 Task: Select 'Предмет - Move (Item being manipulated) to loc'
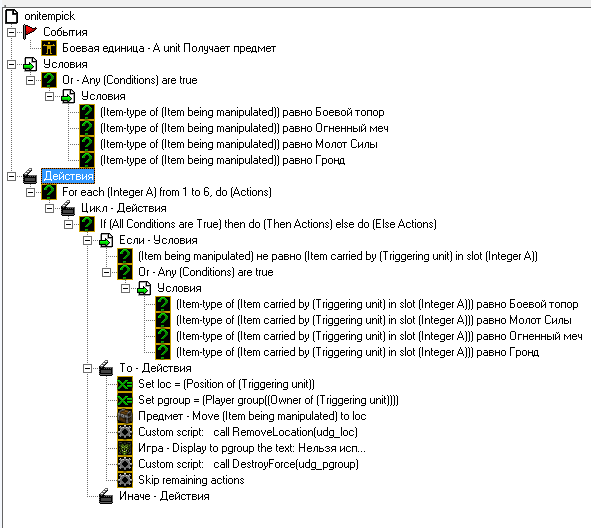coord(252,416)
